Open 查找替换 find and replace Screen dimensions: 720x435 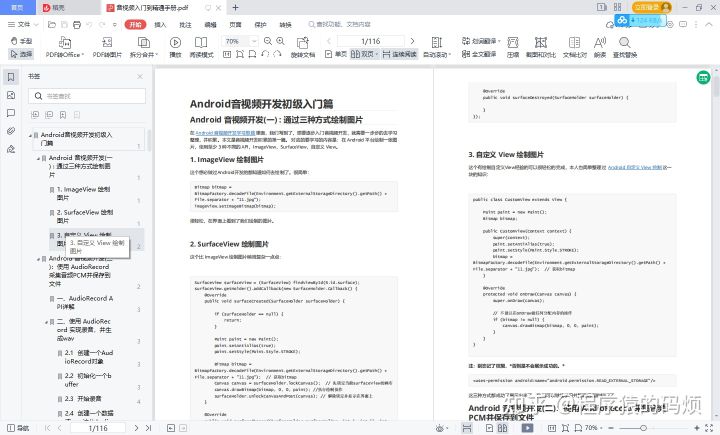(x=625, y=47)
